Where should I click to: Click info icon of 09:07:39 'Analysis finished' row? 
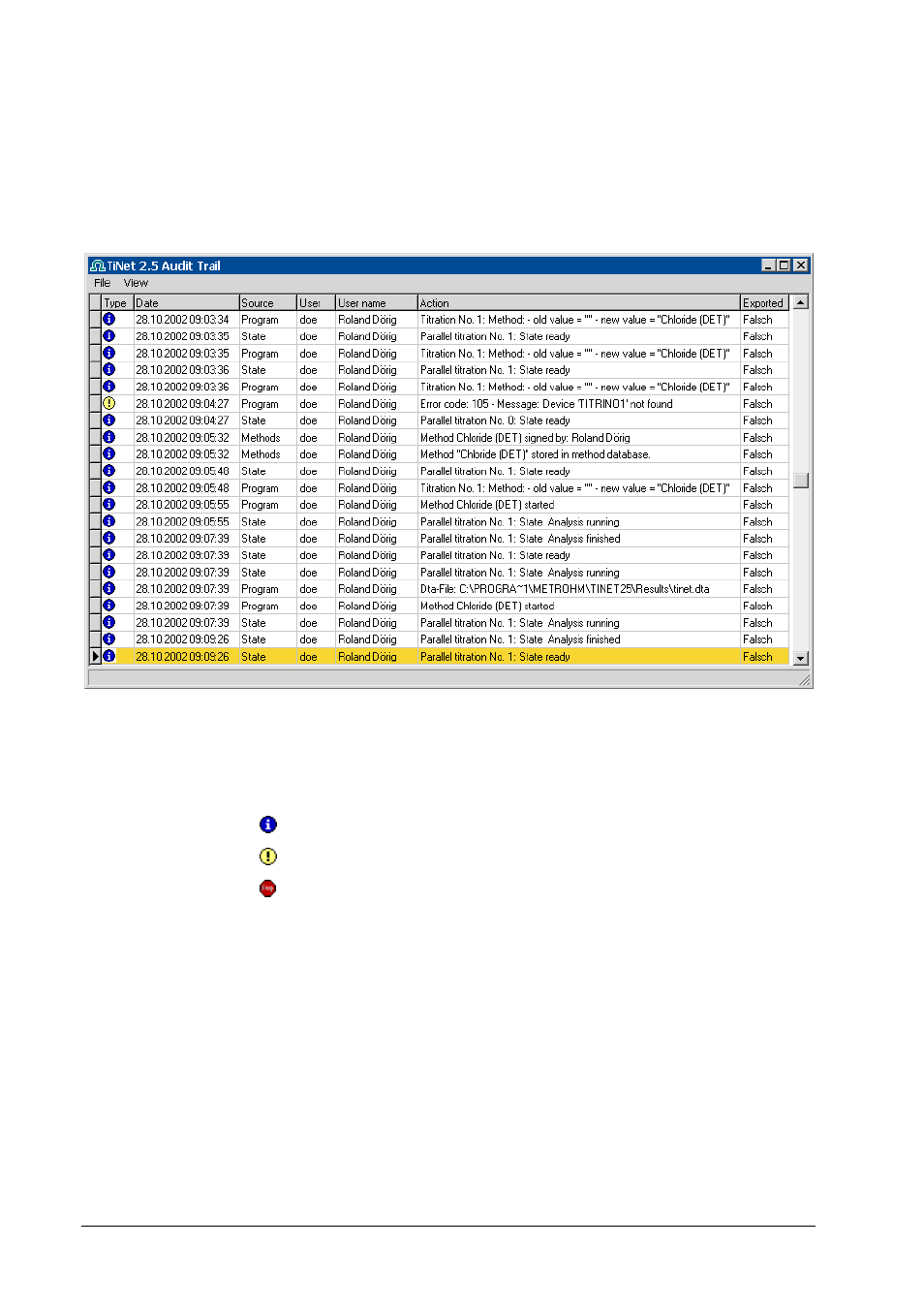109,538
